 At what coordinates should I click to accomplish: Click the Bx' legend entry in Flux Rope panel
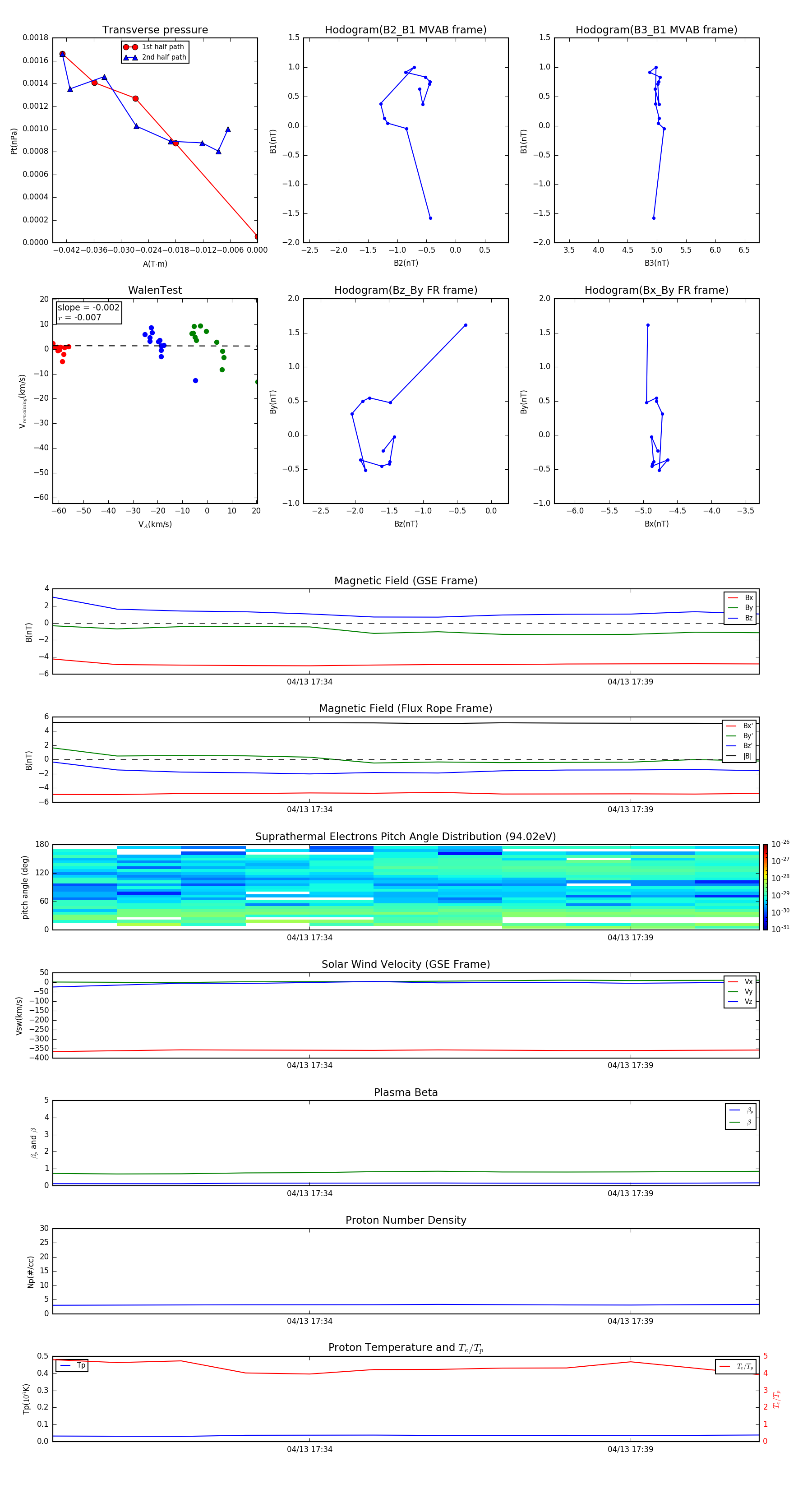click(x=740, y=726)
